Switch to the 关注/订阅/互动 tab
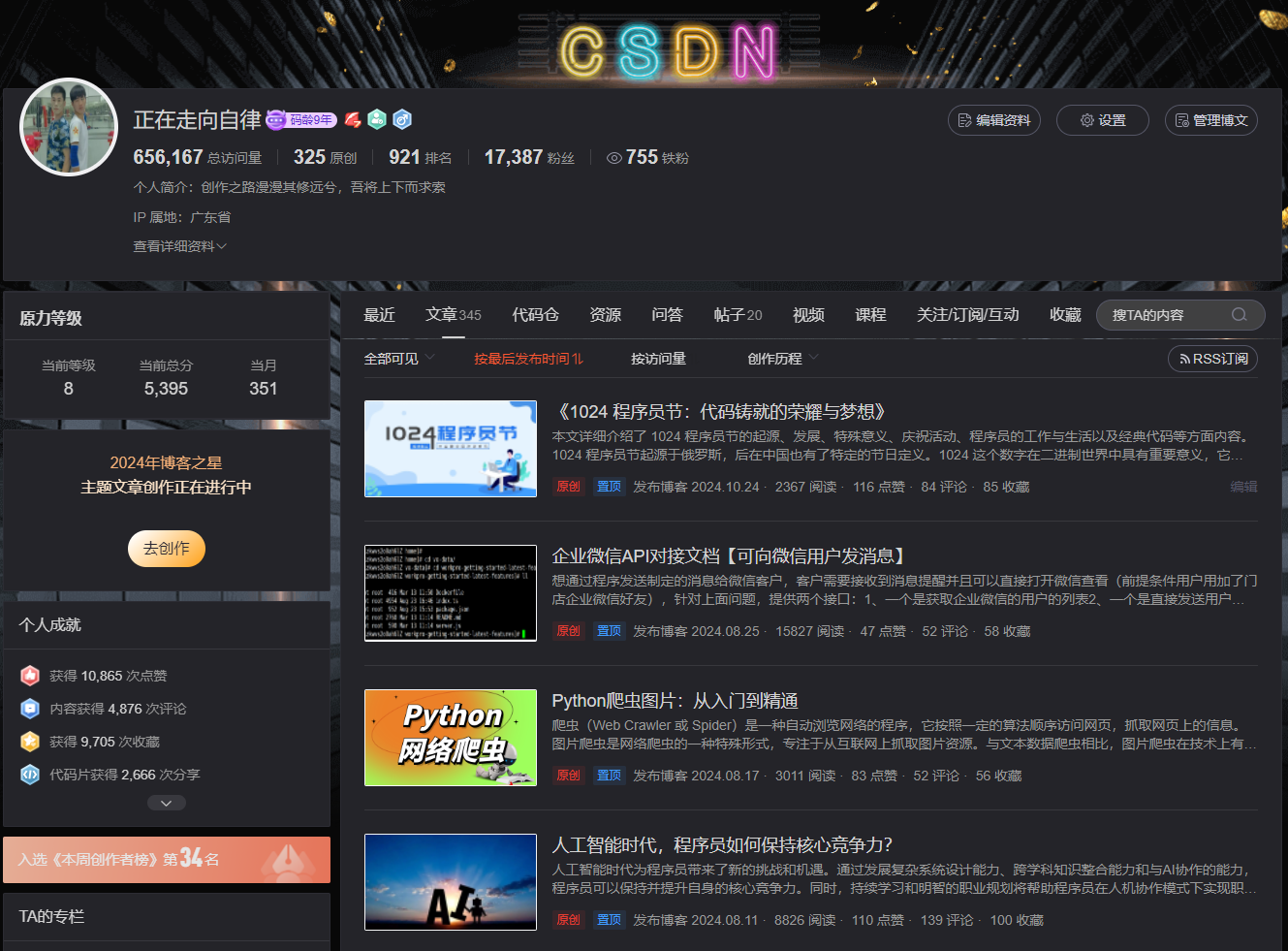 [x=968, y=315]
